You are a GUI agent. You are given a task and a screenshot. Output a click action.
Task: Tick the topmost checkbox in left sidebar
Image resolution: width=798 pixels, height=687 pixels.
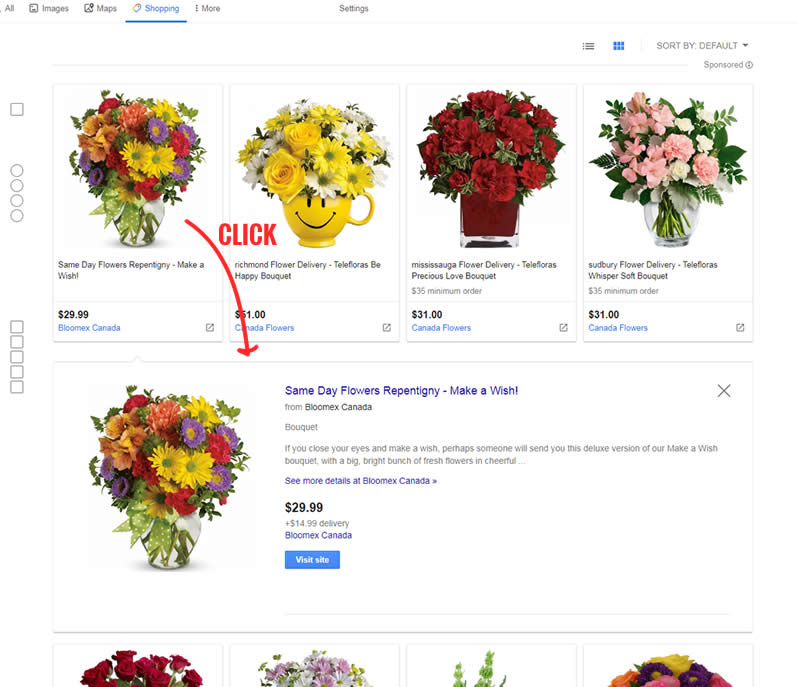click(17, 109)
